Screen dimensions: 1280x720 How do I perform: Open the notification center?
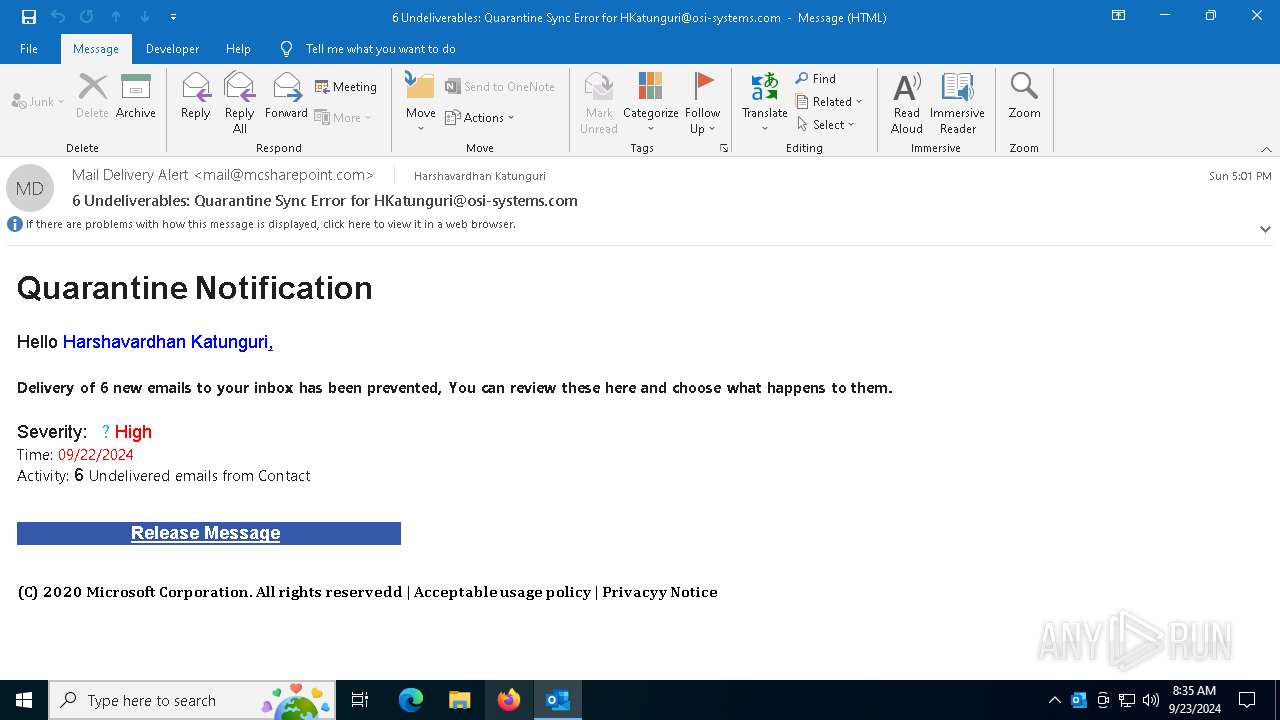click(1247, 700)
